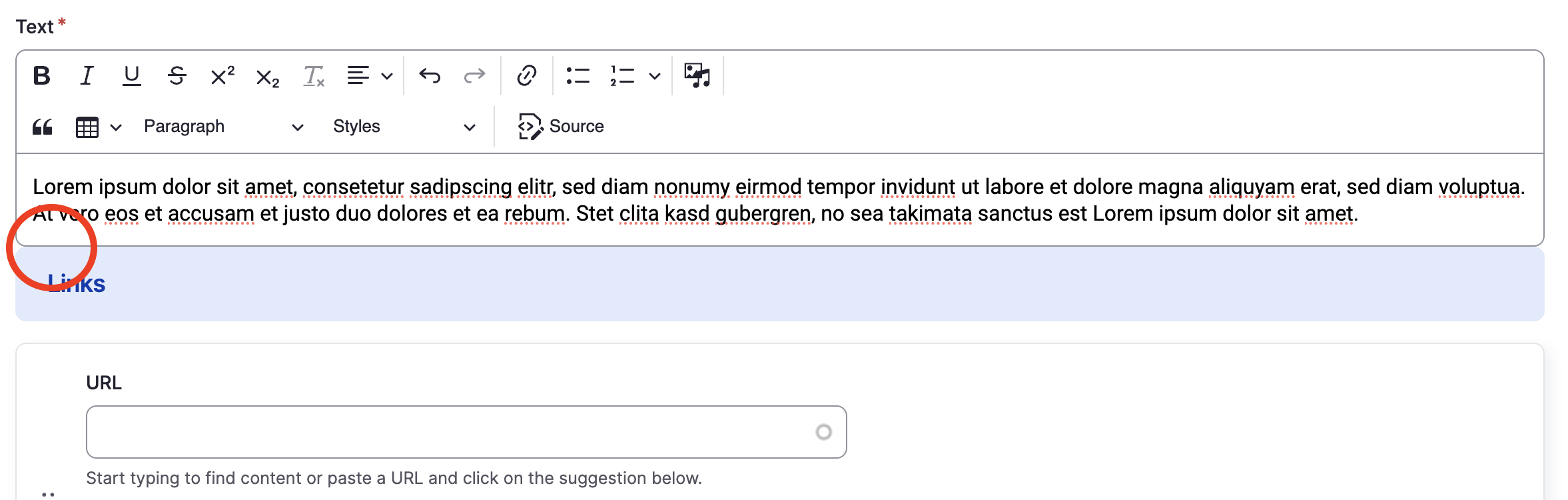Screen dimensions: 1568x500
Task: Insert a hyperlink using the link icon
Action: pos(526,75)
